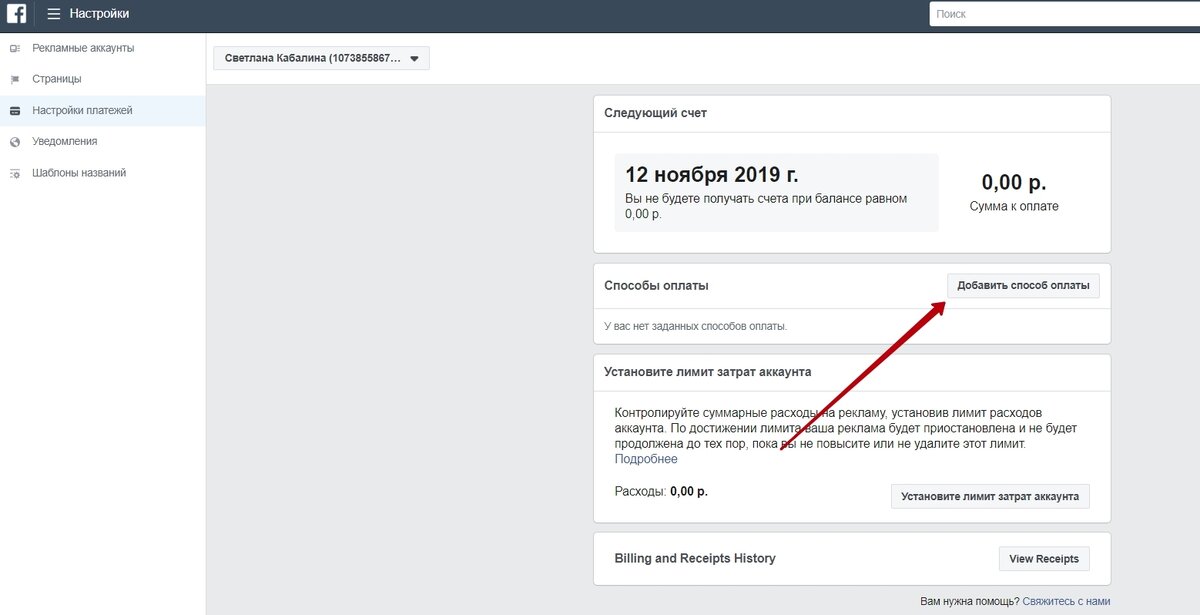Click the Настройки title in top bar
This screenshot has height=615, width=1200.
coord(99,14)
